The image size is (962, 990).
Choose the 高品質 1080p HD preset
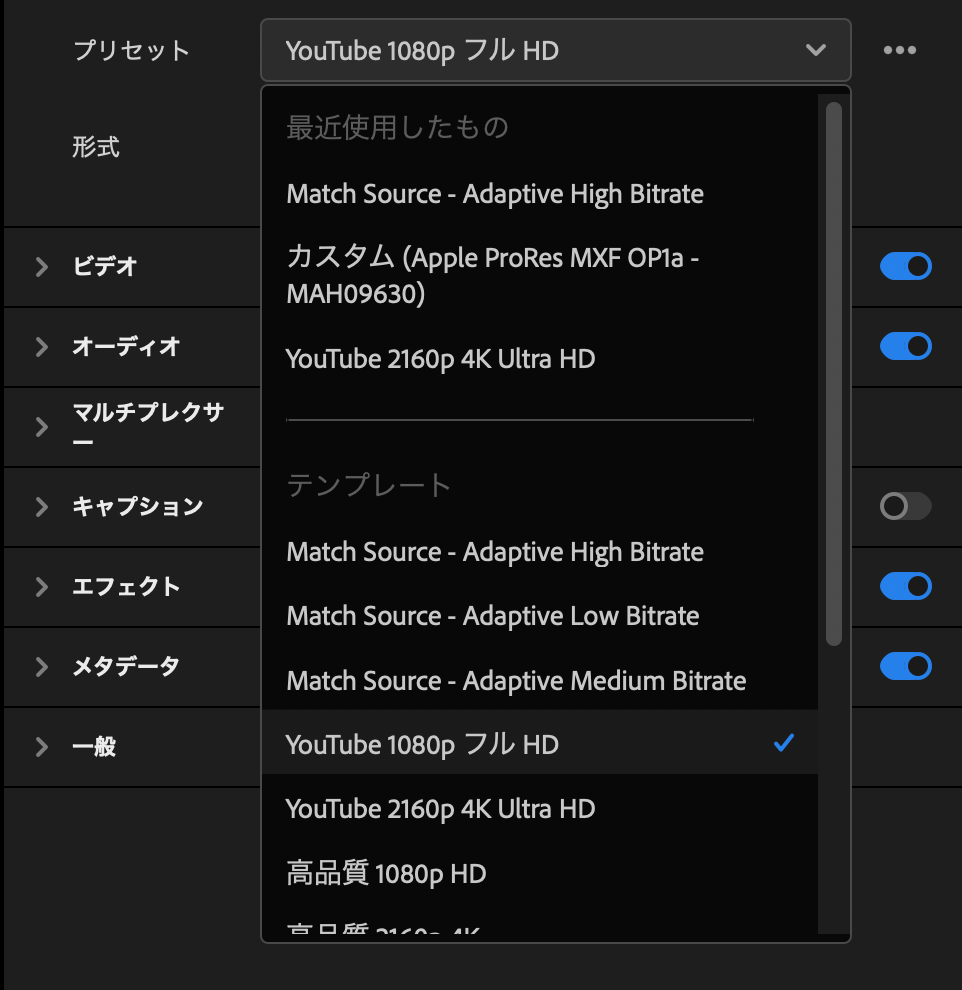540,874
